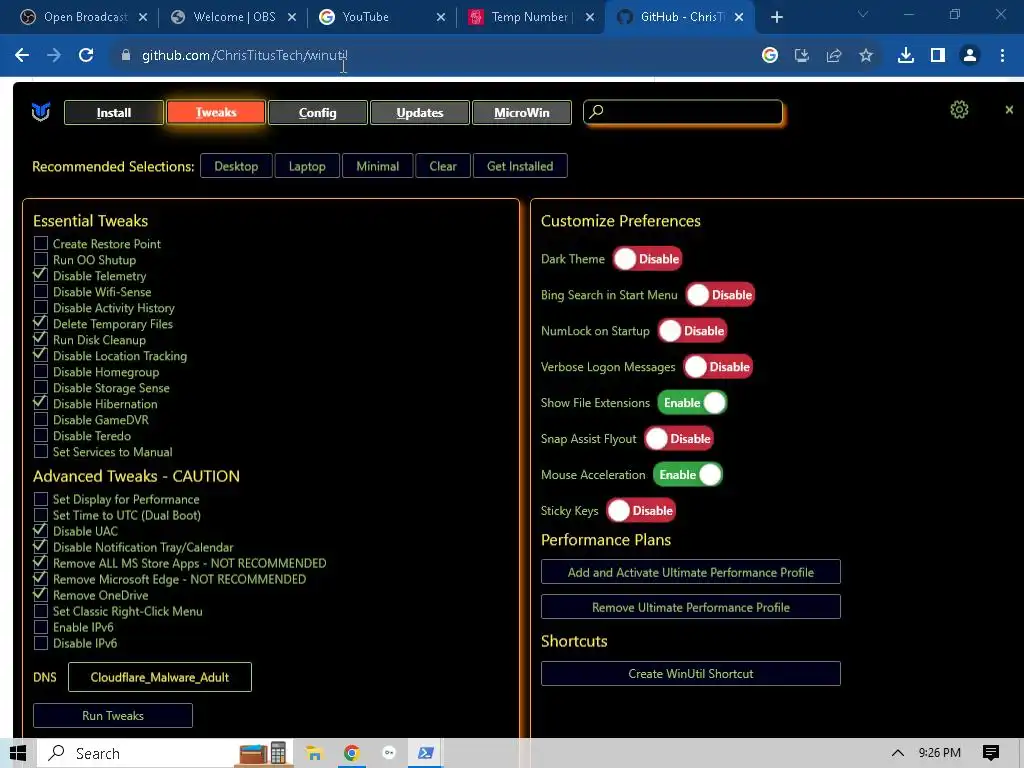Open the Chrome three-dot menu
This screenshot has height=768, width=1024.
[x=1002, y=56]
